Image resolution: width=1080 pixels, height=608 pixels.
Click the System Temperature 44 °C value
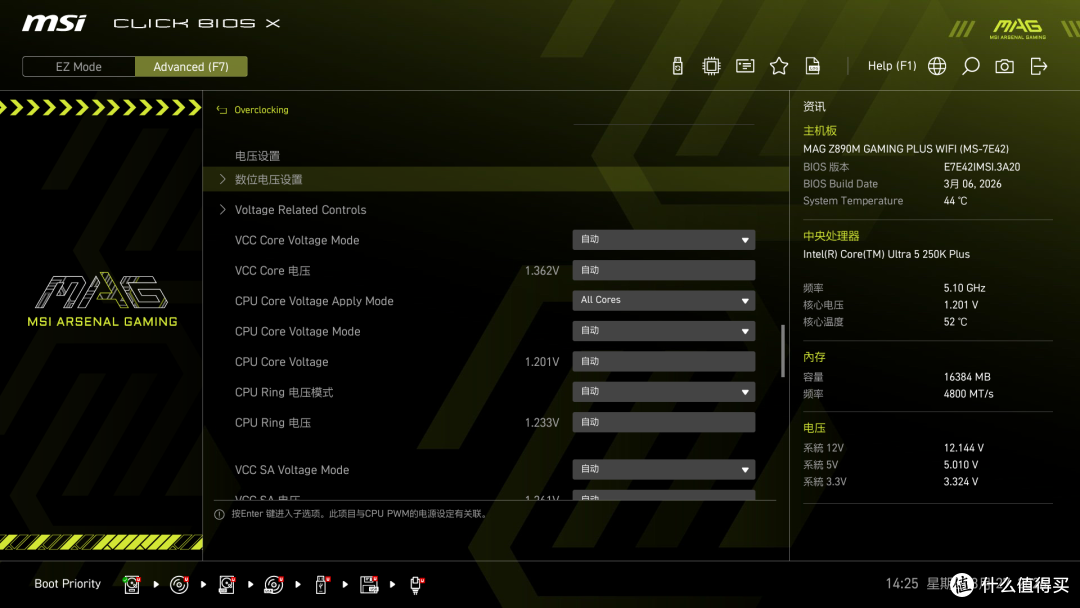[x=955, y=201]
